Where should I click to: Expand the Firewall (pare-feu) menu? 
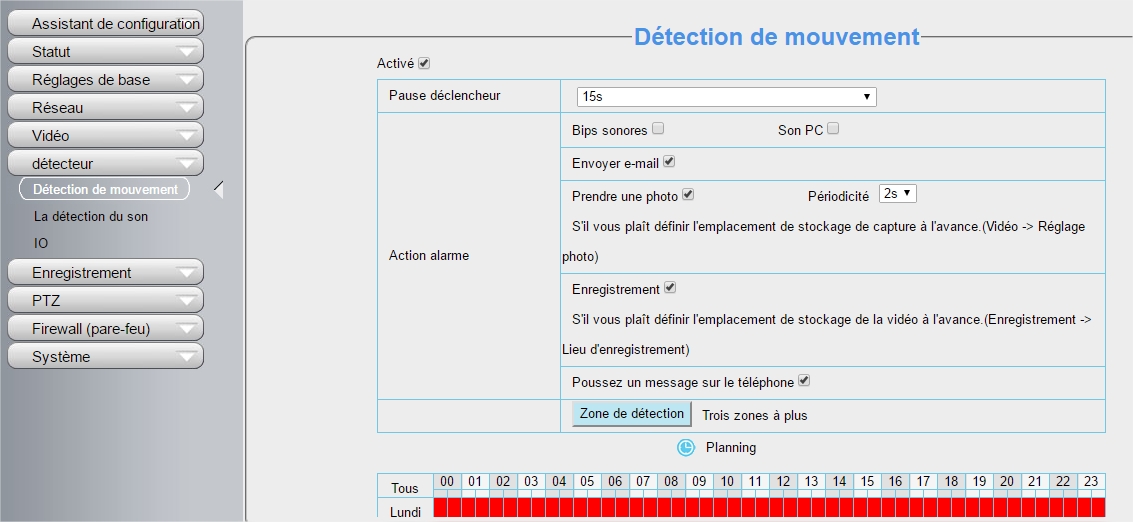tap(105, 329)
